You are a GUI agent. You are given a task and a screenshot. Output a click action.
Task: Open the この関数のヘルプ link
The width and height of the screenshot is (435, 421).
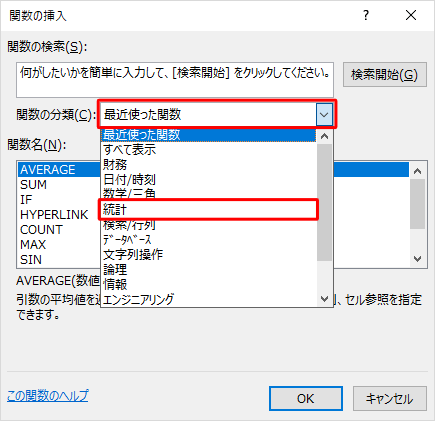tap(48, 396)
